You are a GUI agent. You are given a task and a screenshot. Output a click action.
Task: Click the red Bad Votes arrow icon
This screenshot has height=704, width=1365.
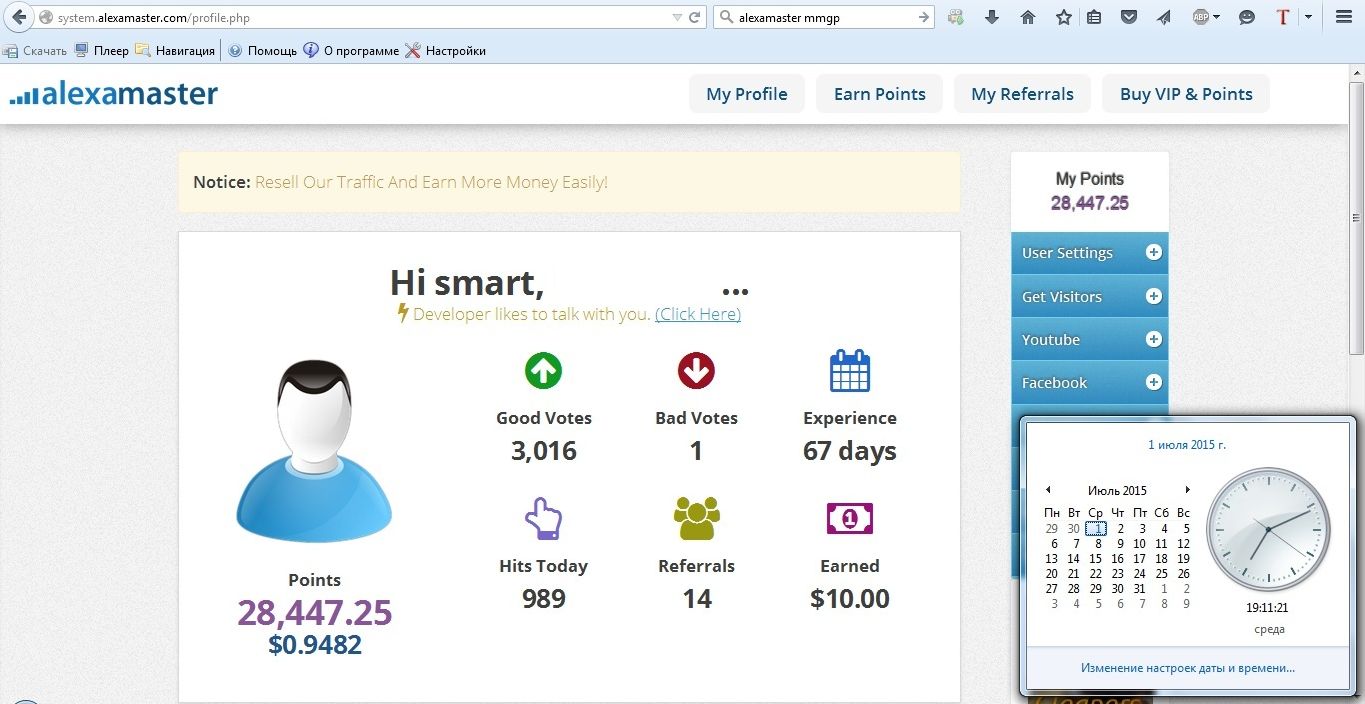(x=696, y=371)
